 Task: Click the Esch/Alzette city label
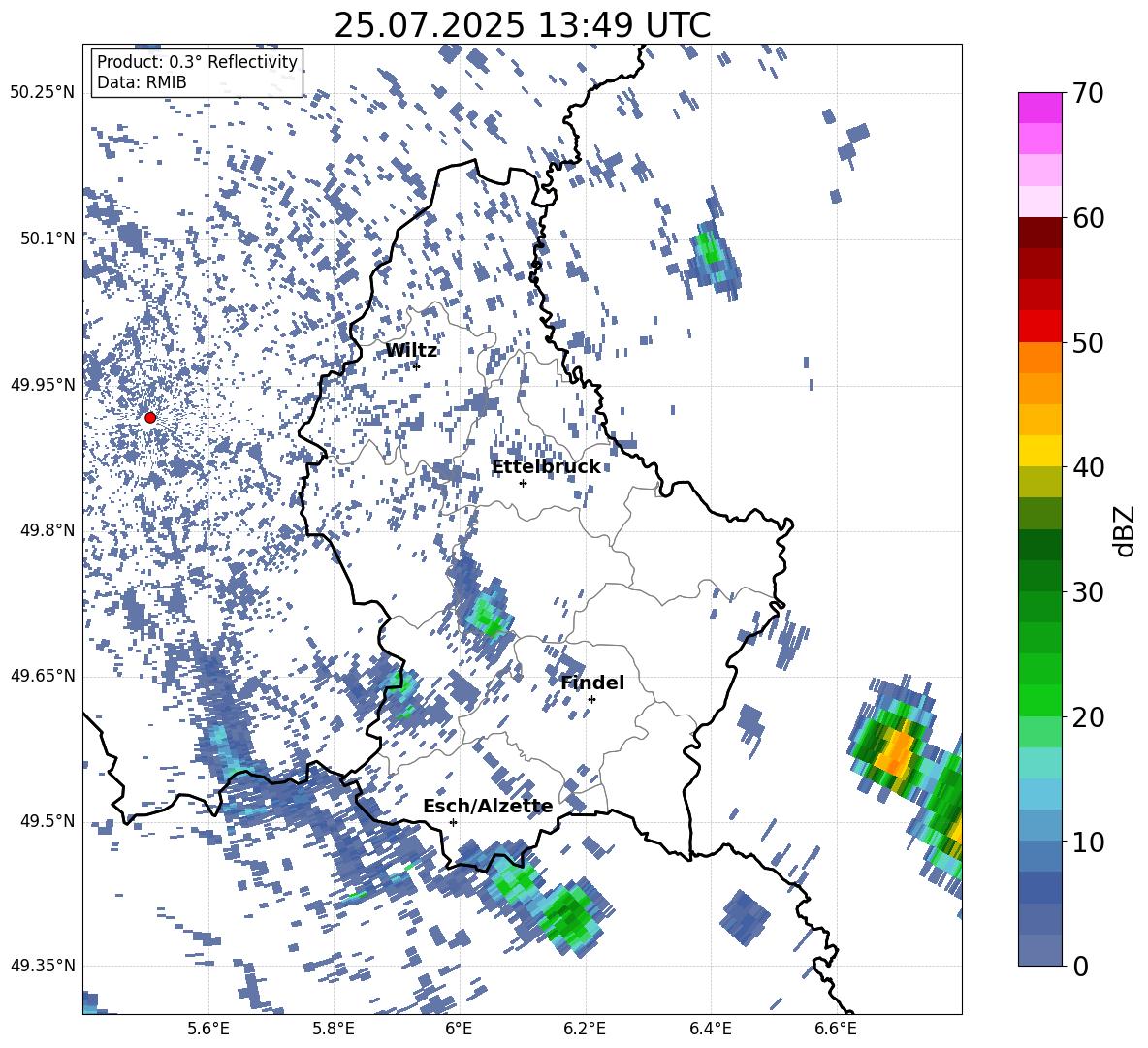pyautogui.click(x=488, y=807)
